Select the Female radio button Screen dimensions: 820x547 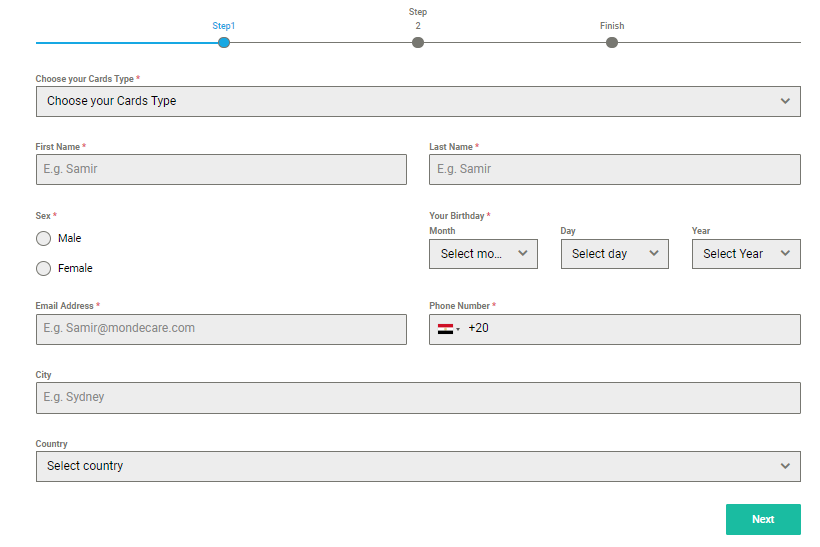[43, 268]
